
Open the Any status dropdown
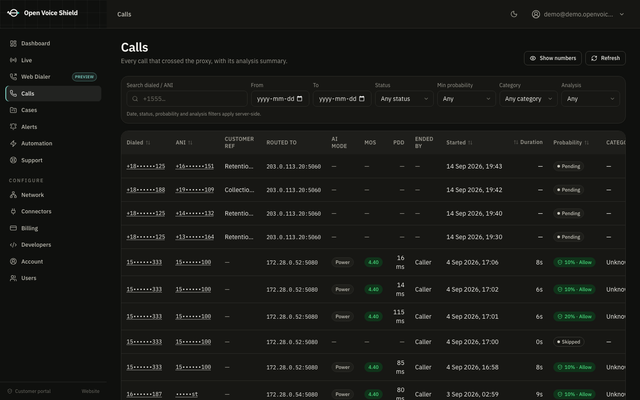[404, 99]
